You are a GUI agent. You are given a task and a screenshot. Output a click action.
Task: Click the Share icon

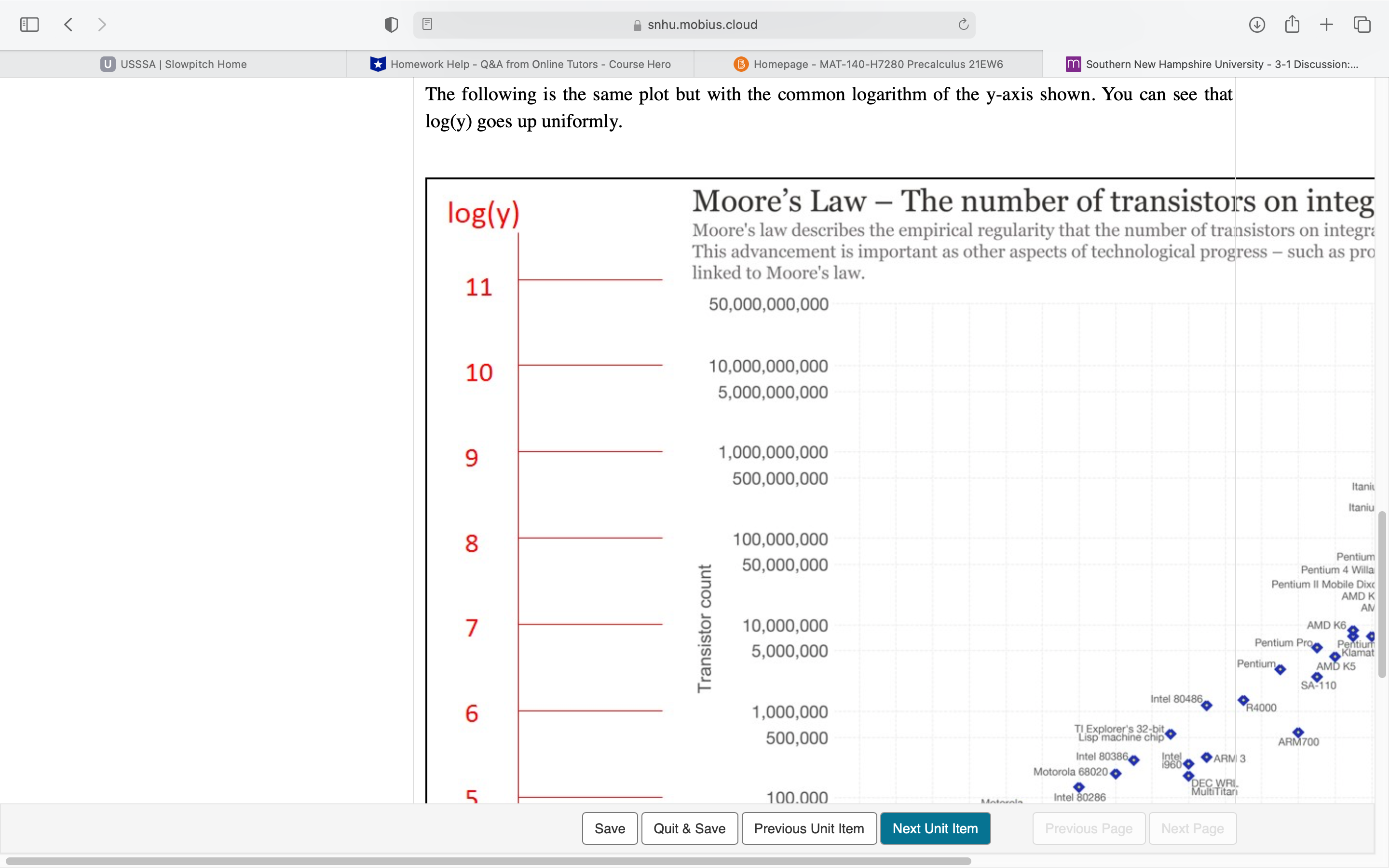coord(1292,24)
